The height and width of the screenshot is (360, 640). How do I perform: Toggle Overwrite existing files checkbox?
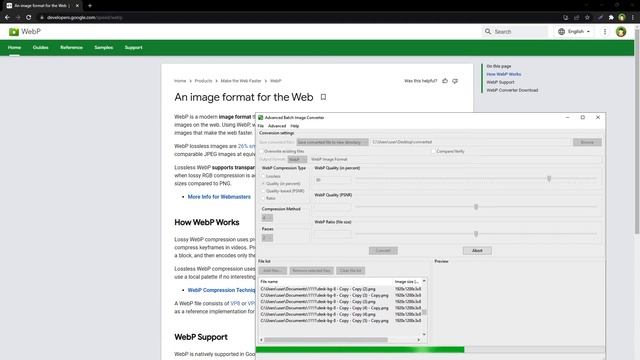[262, 151]
